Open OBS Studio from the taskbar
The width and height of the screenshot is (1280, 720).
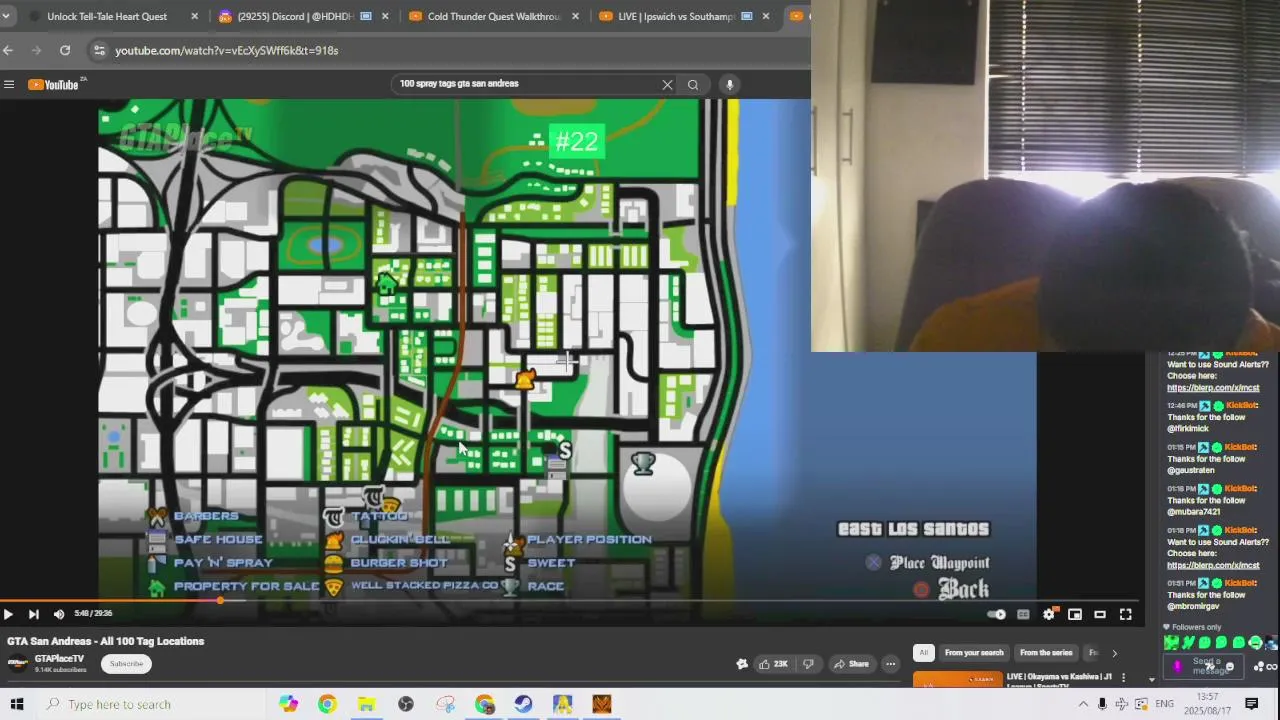click(x=405, y=704)
